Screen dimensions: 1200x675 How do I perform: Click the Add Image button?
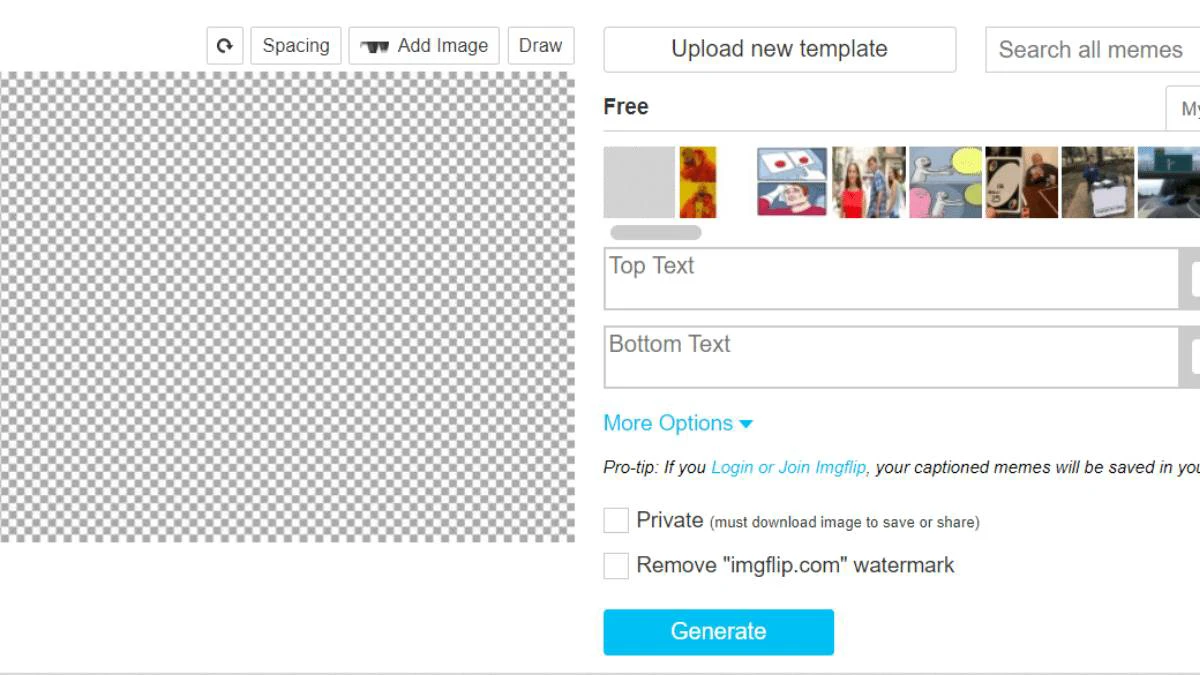click(x=424, y=46)
